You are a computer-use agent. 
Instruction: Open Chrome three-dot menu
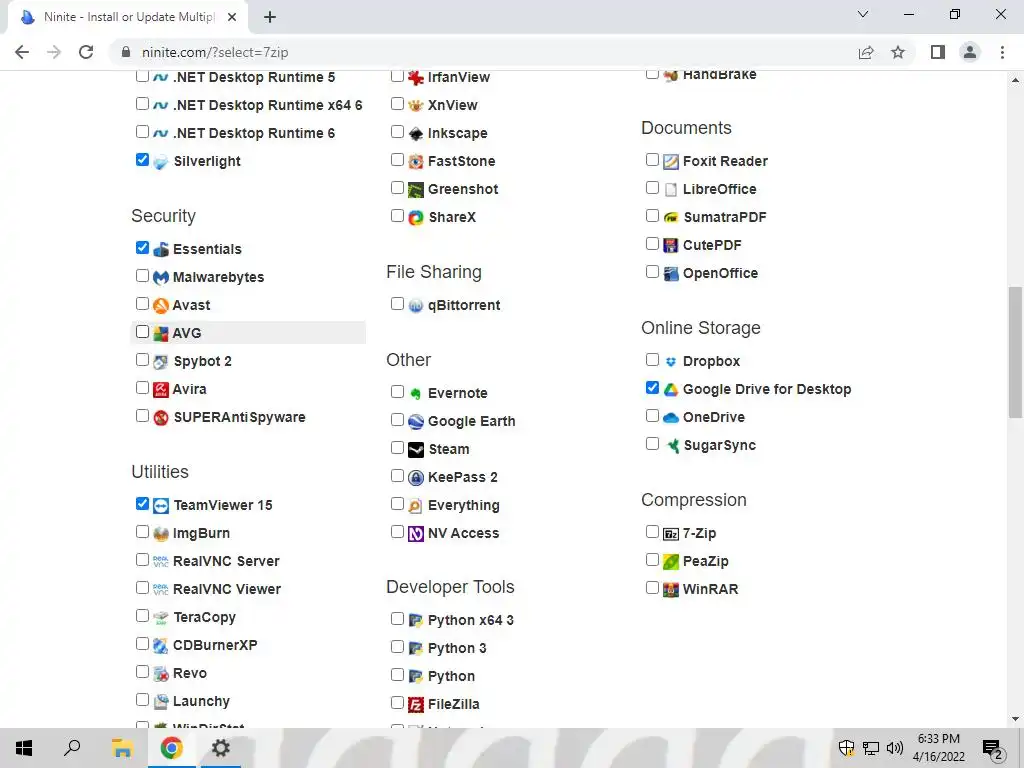click(1002, 52)
